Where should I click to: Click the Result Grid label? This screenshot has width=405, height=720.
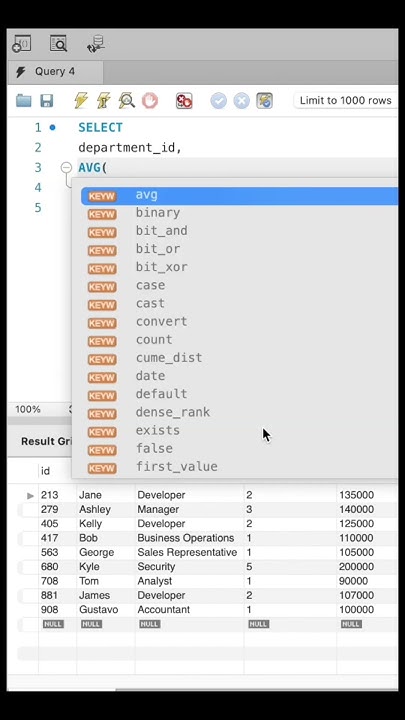pyautogui.click(x=45, y=441)
